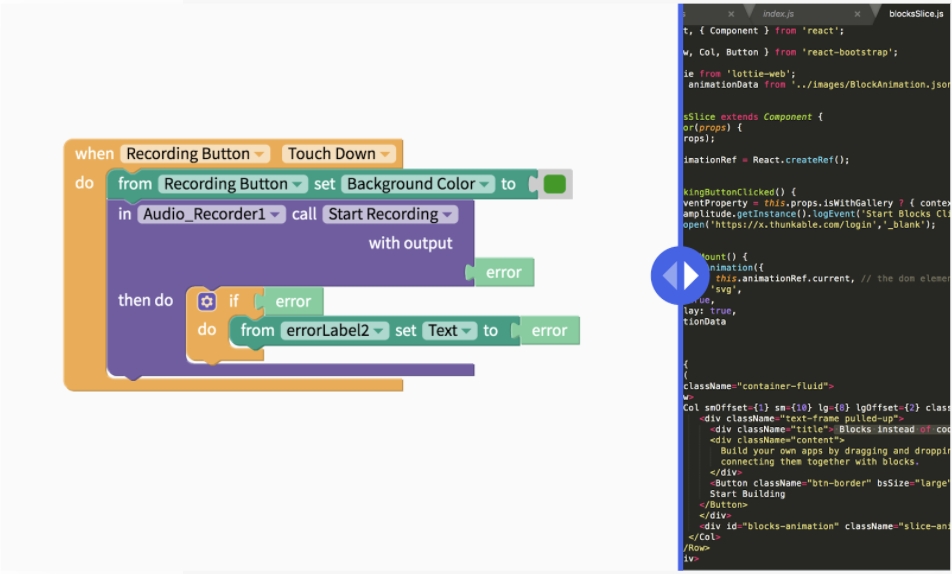Click the gear icon on the if block
This screenshot has height=574, width=952.
tap(207, 301)
